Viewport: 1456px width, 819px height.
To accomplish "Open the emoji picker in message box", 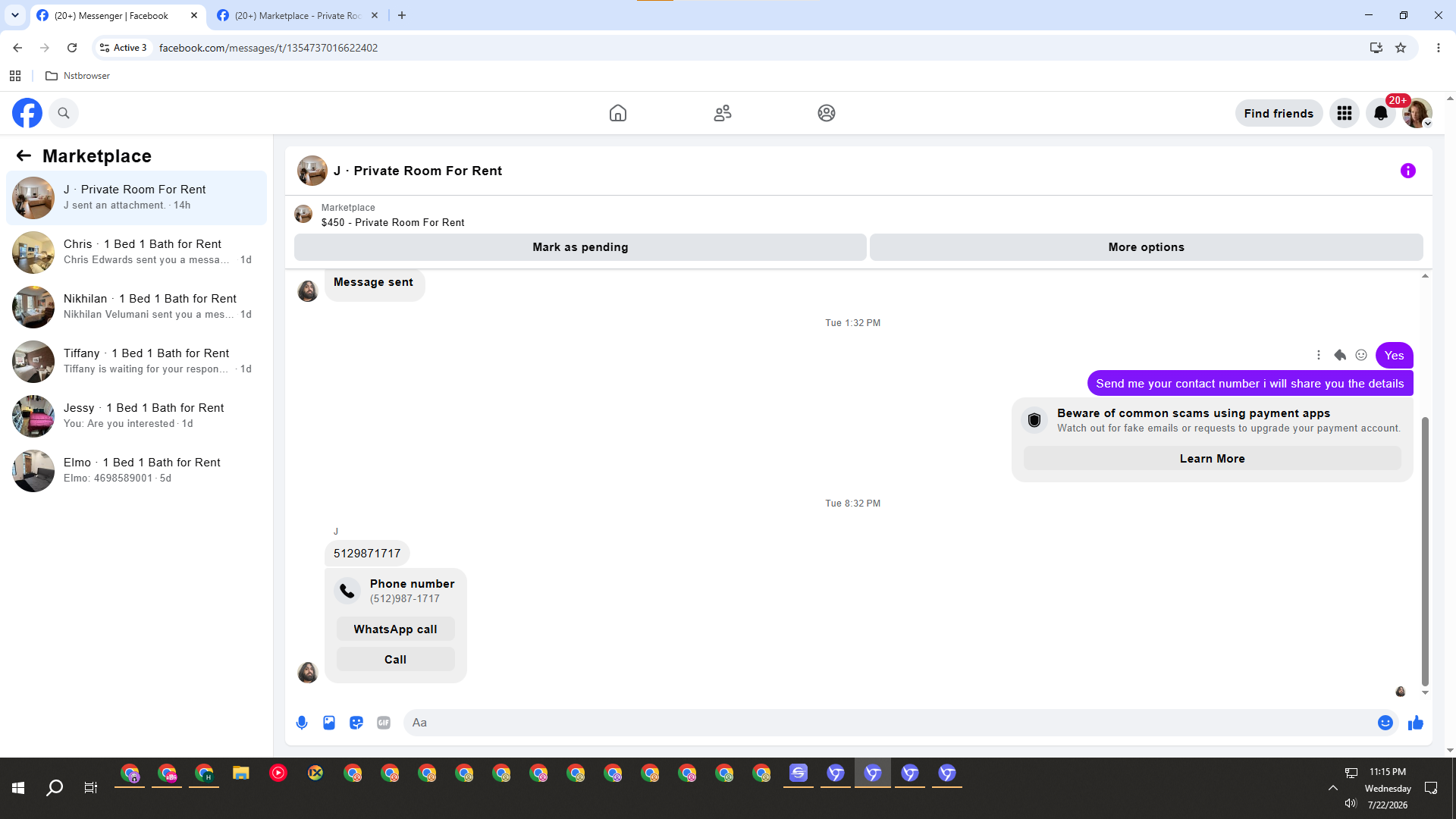I will tap(1385, 723).
